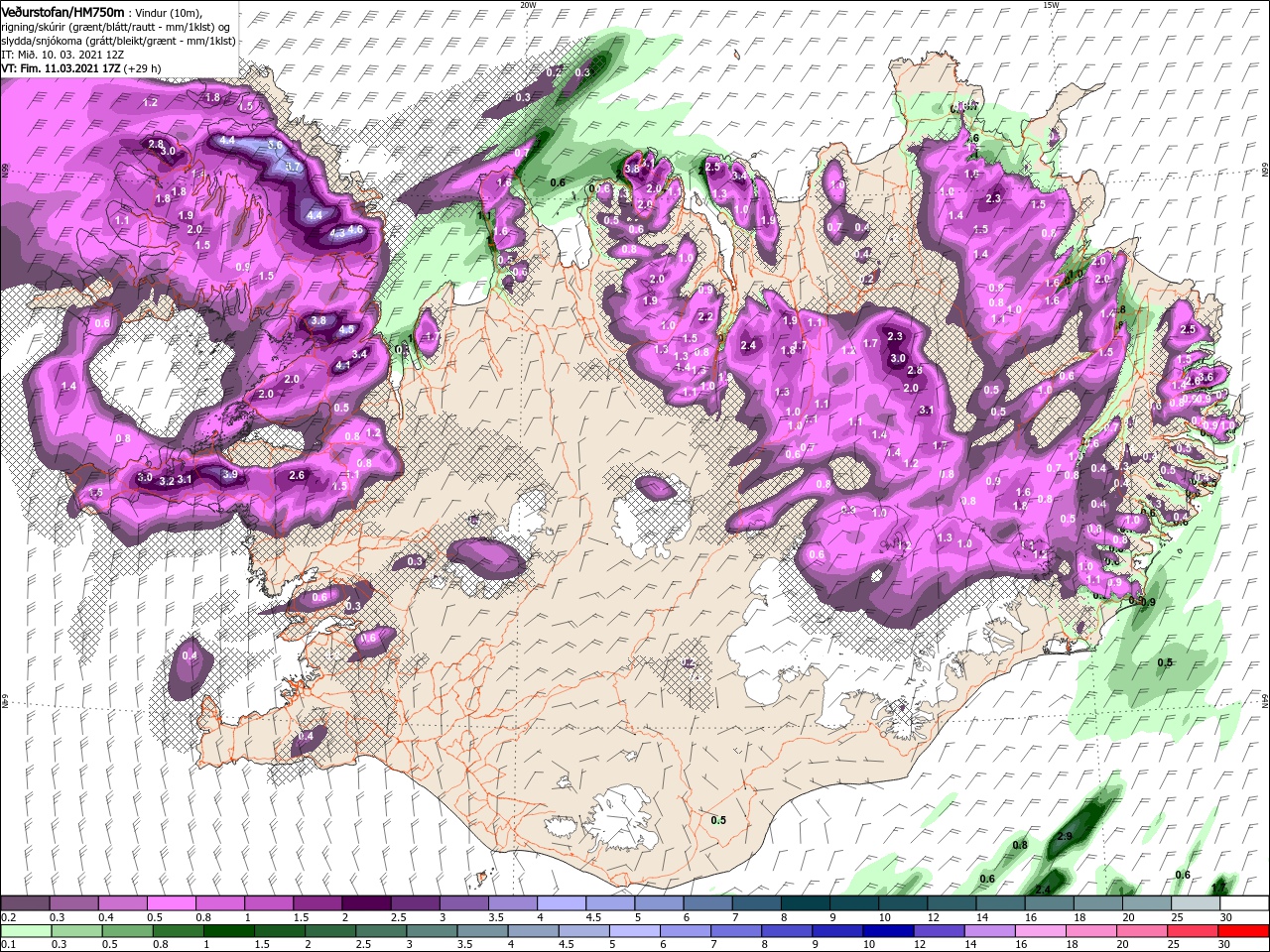Screen dimensions: 1270x952
Task: Select the 3.9 snowfall value on the map
Action: pyautogui.click(x=230, y=475)
